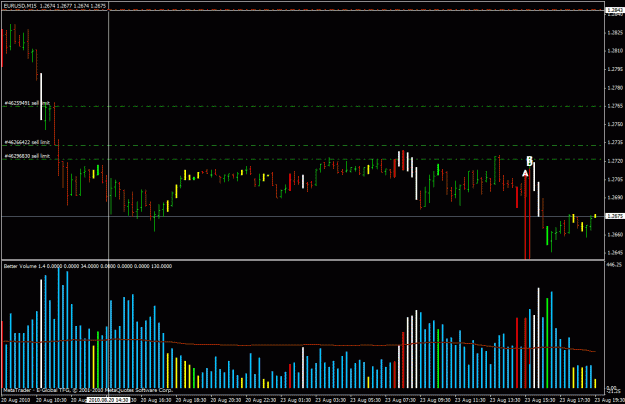
Task: Click the 1.2645 price scale label
Action: tap(615, 253)
